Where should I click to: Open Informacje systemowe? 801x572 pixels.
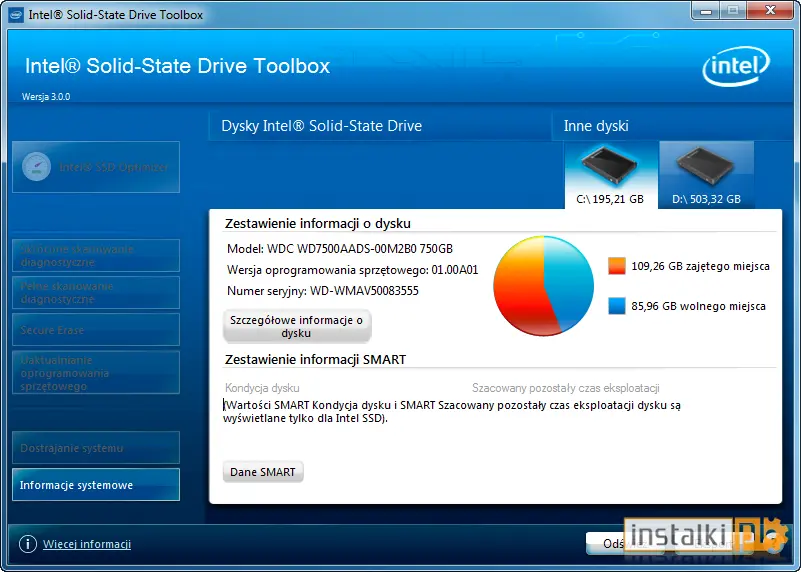[x=96, y=485]
